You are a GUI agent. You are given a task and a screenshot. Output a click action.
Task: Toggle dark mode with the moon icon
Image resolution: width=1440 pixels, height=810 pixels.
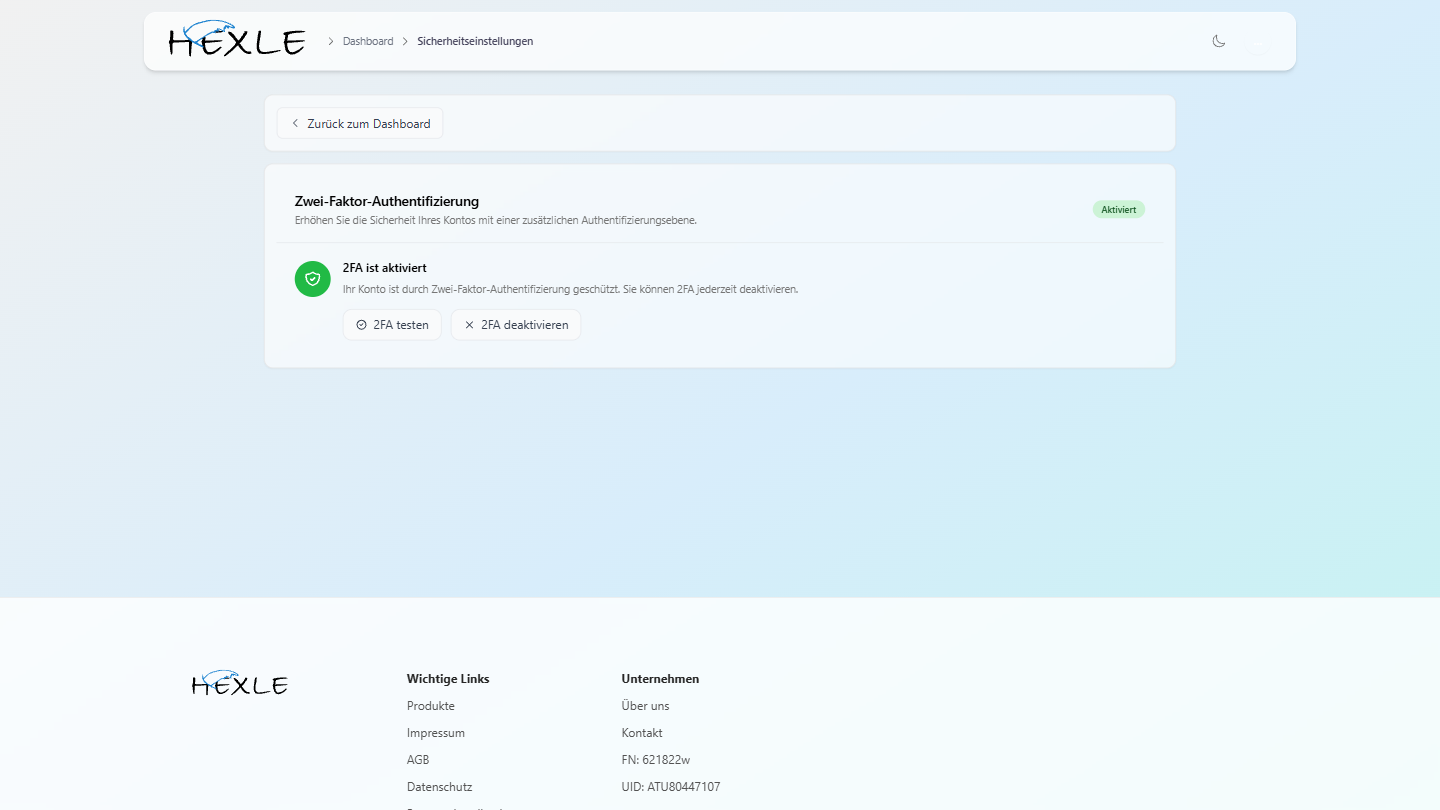coord(1218,41)
